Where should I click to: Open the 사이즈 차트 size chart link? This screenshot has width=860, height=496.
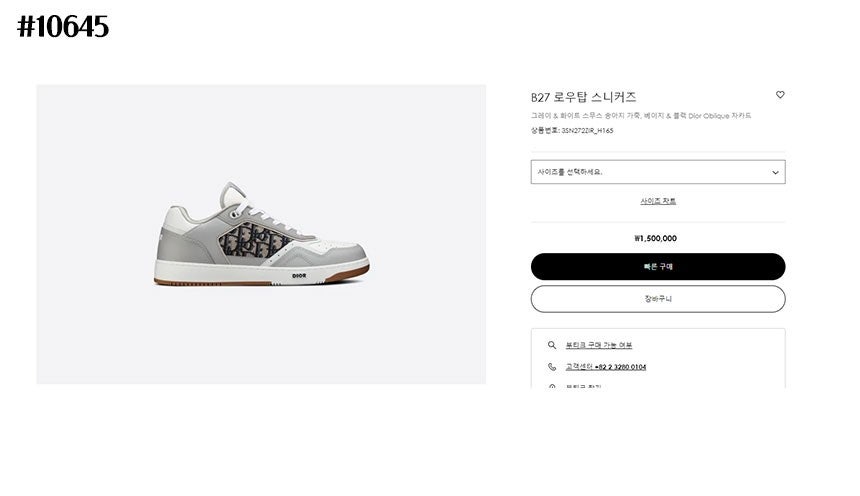[658, 201]
